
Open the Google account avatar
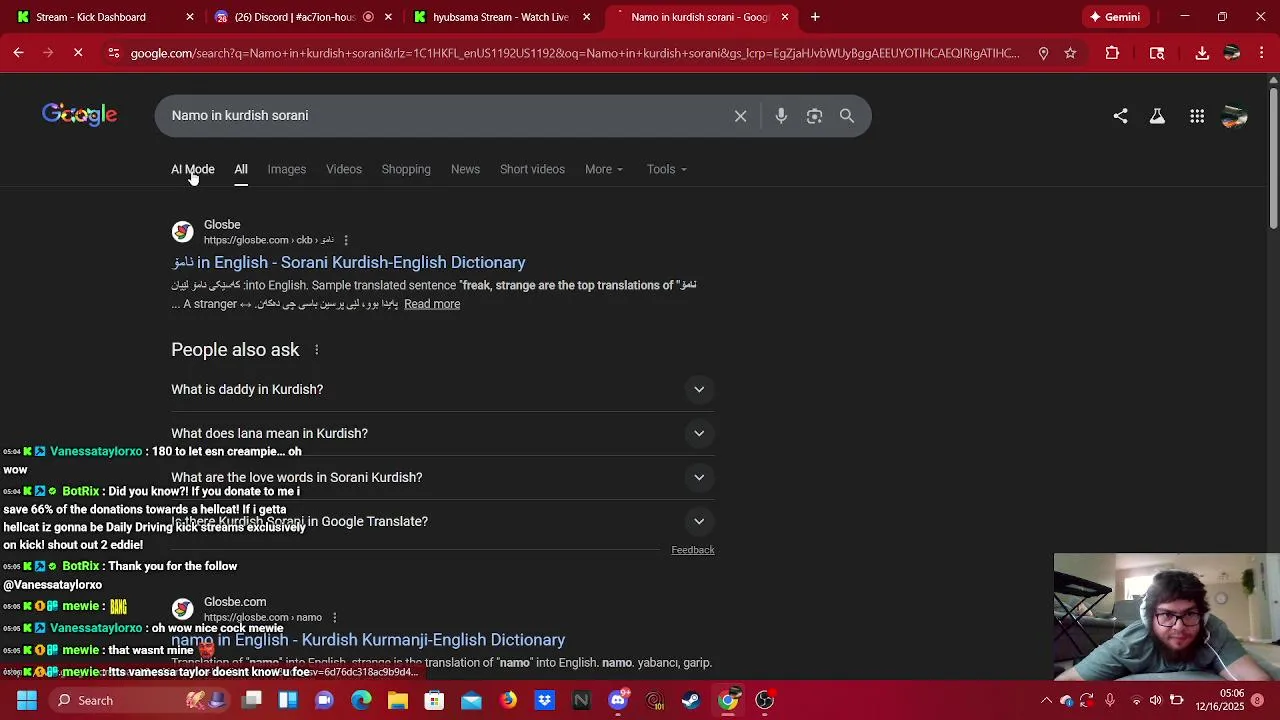tap(1235, 116)
